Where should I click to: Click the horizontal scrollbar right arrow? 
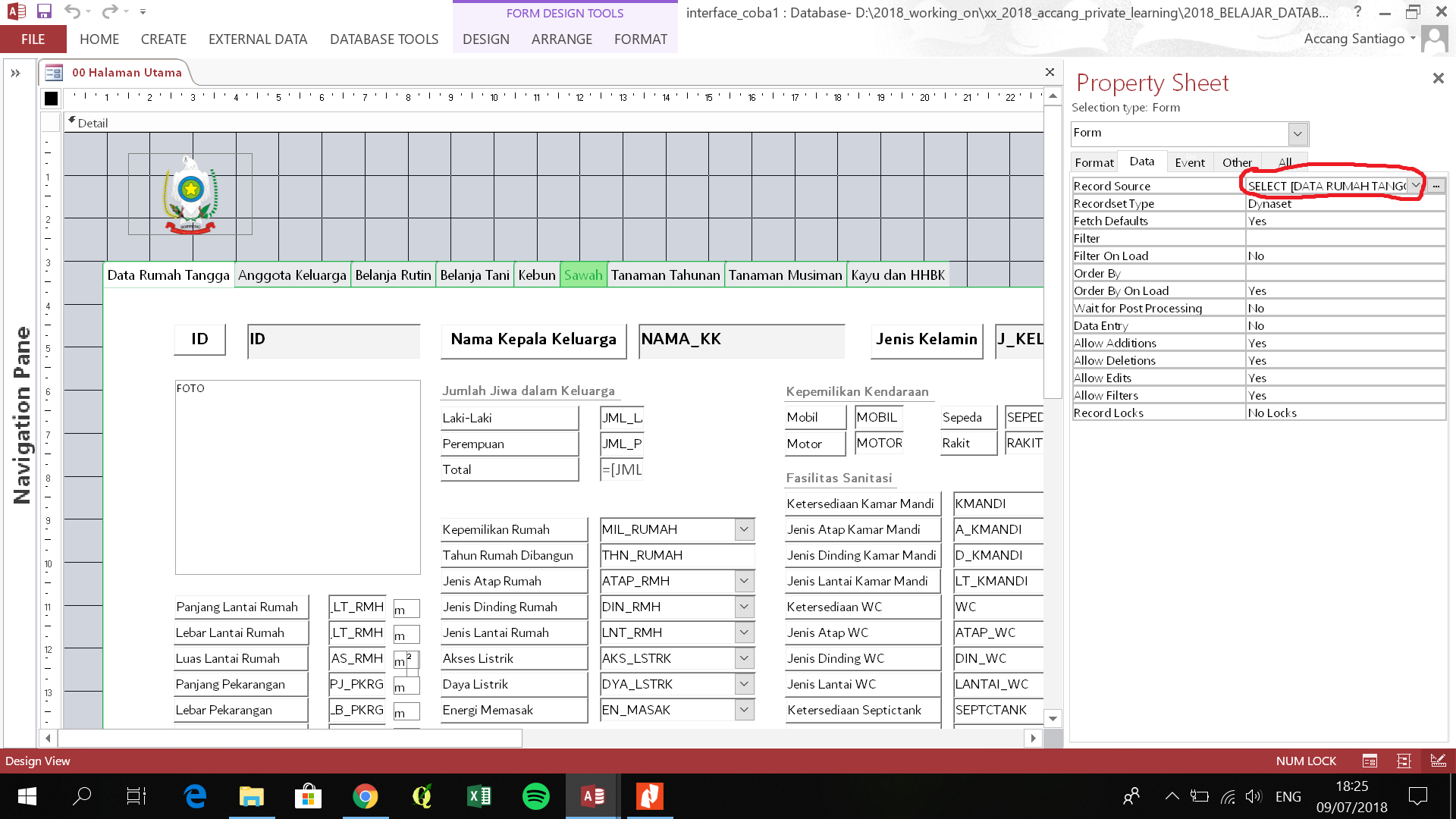click(1033, 738)
